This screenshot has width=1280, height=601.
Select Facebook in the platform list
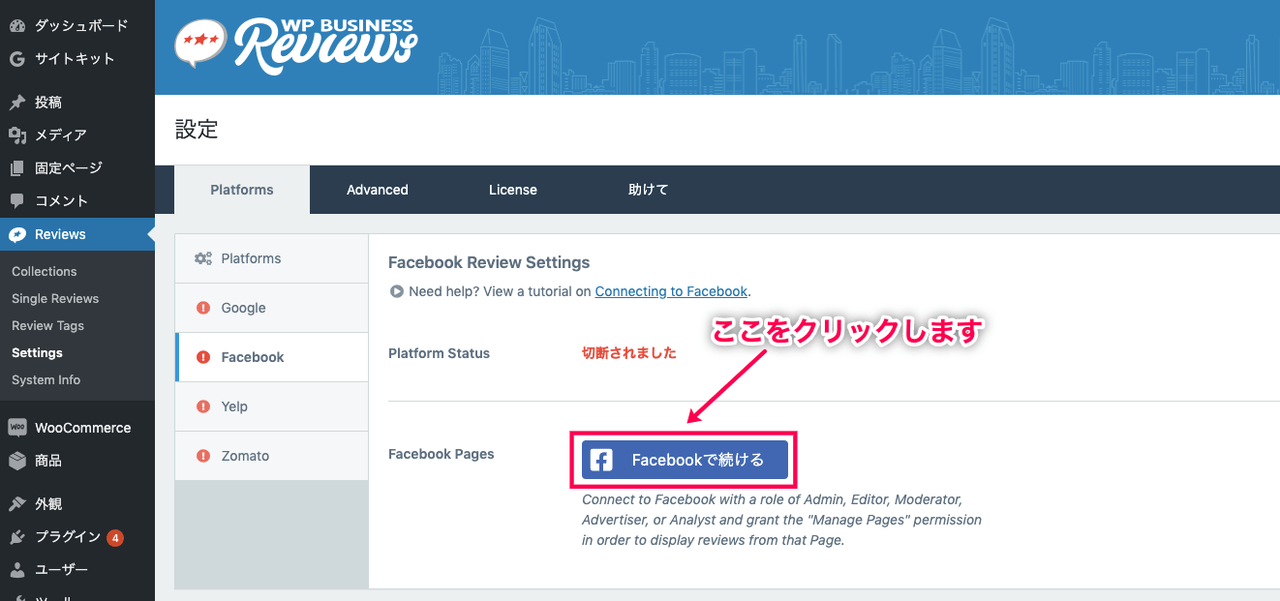point(272,357)
